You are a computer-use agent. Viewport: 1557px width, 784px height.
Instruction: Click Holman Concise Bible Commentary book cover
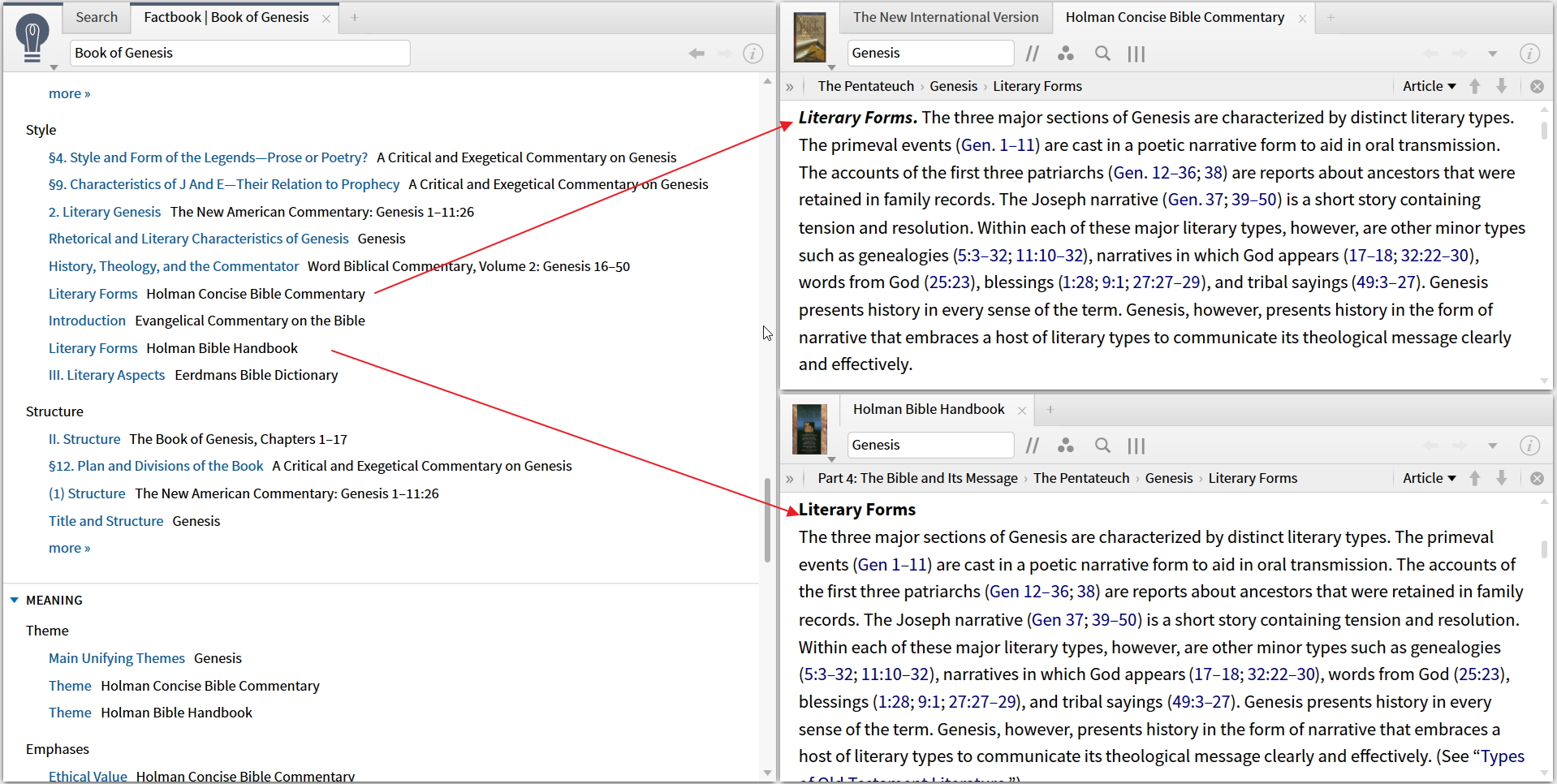(x=809, y=37)
